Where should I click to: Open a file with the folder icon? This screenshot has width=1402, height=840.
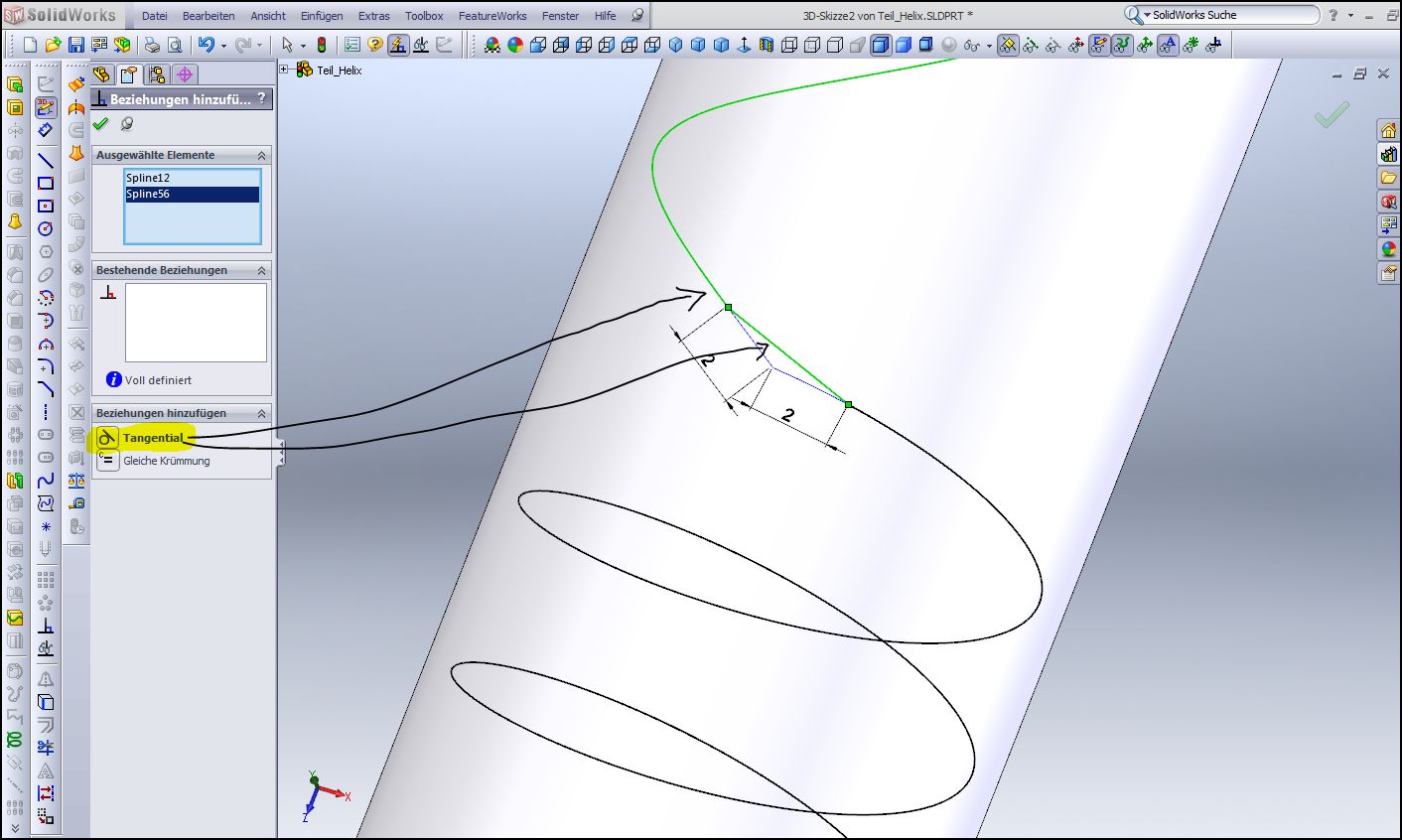[53, 45]
